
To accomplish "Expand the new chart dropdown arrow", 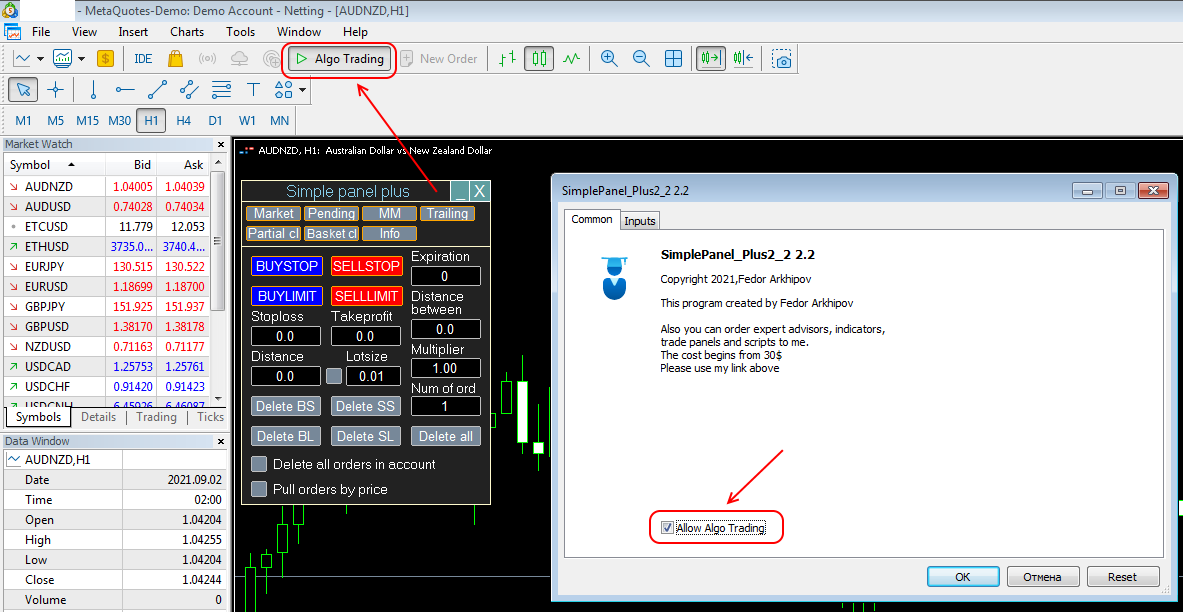I will point(40,58).
